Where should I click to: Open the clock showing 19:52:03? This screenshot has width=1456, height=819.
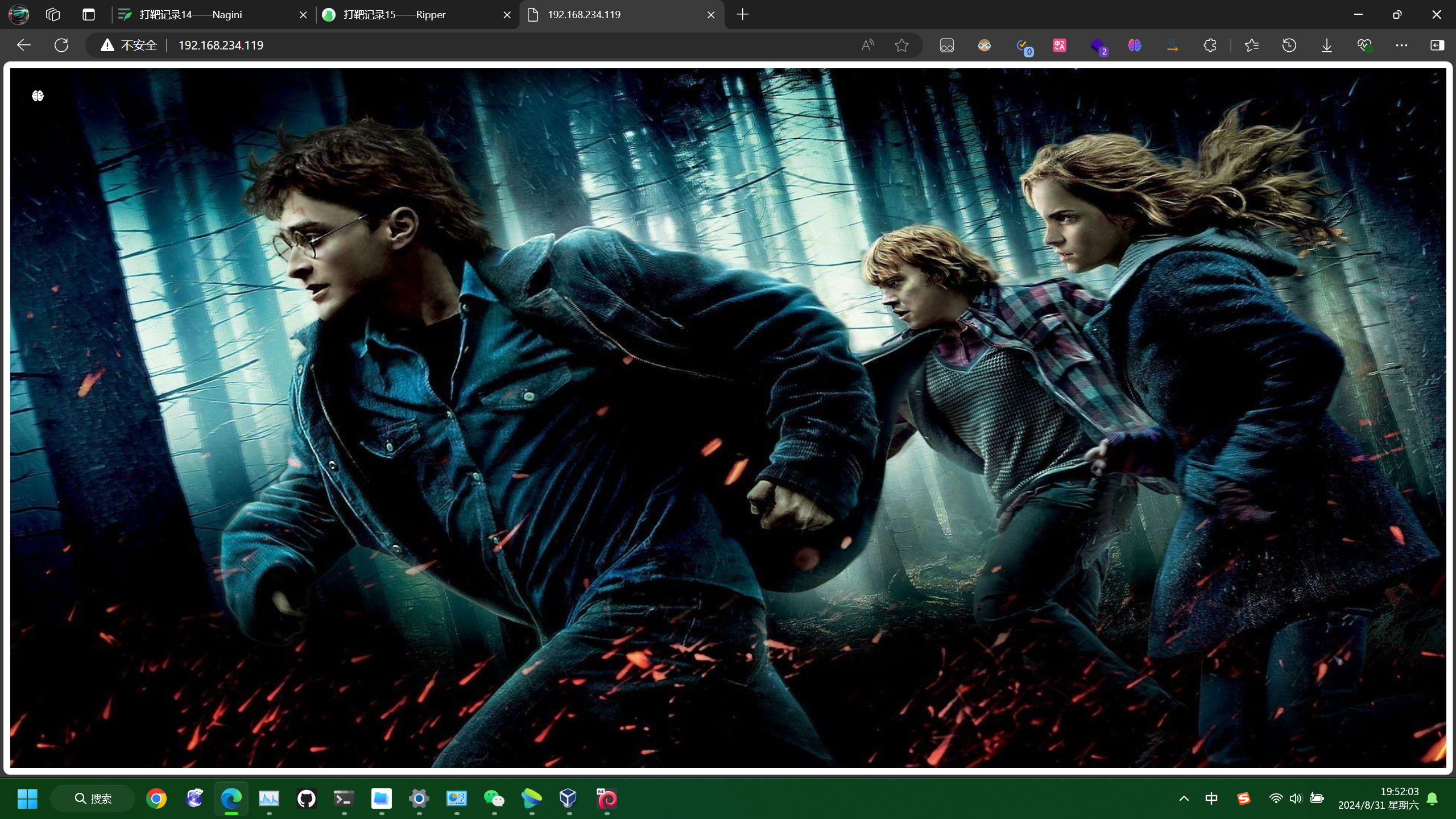click(x=1379, y=799)
